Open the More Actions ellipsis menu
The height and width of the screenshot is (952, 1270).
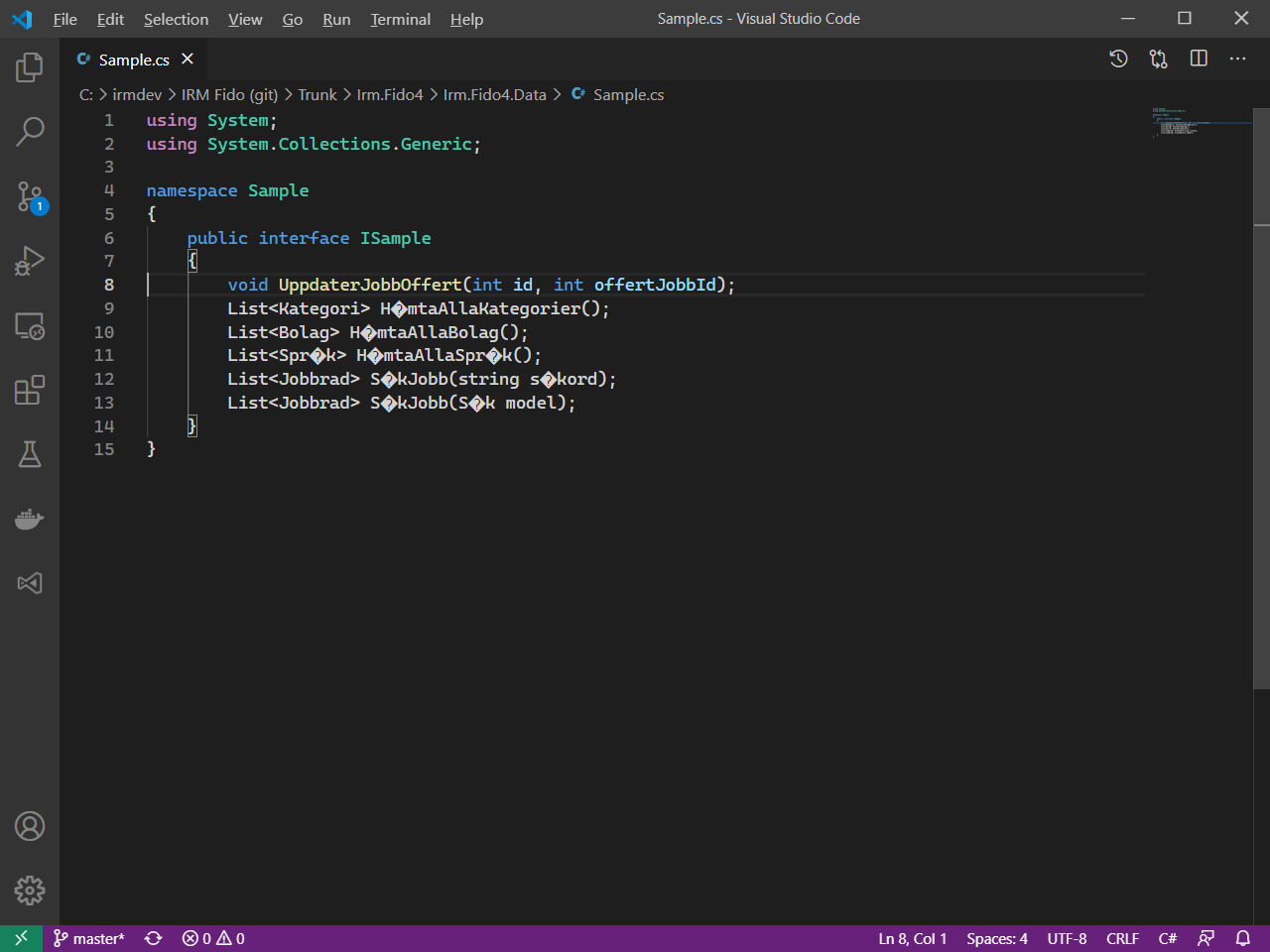1237,59
